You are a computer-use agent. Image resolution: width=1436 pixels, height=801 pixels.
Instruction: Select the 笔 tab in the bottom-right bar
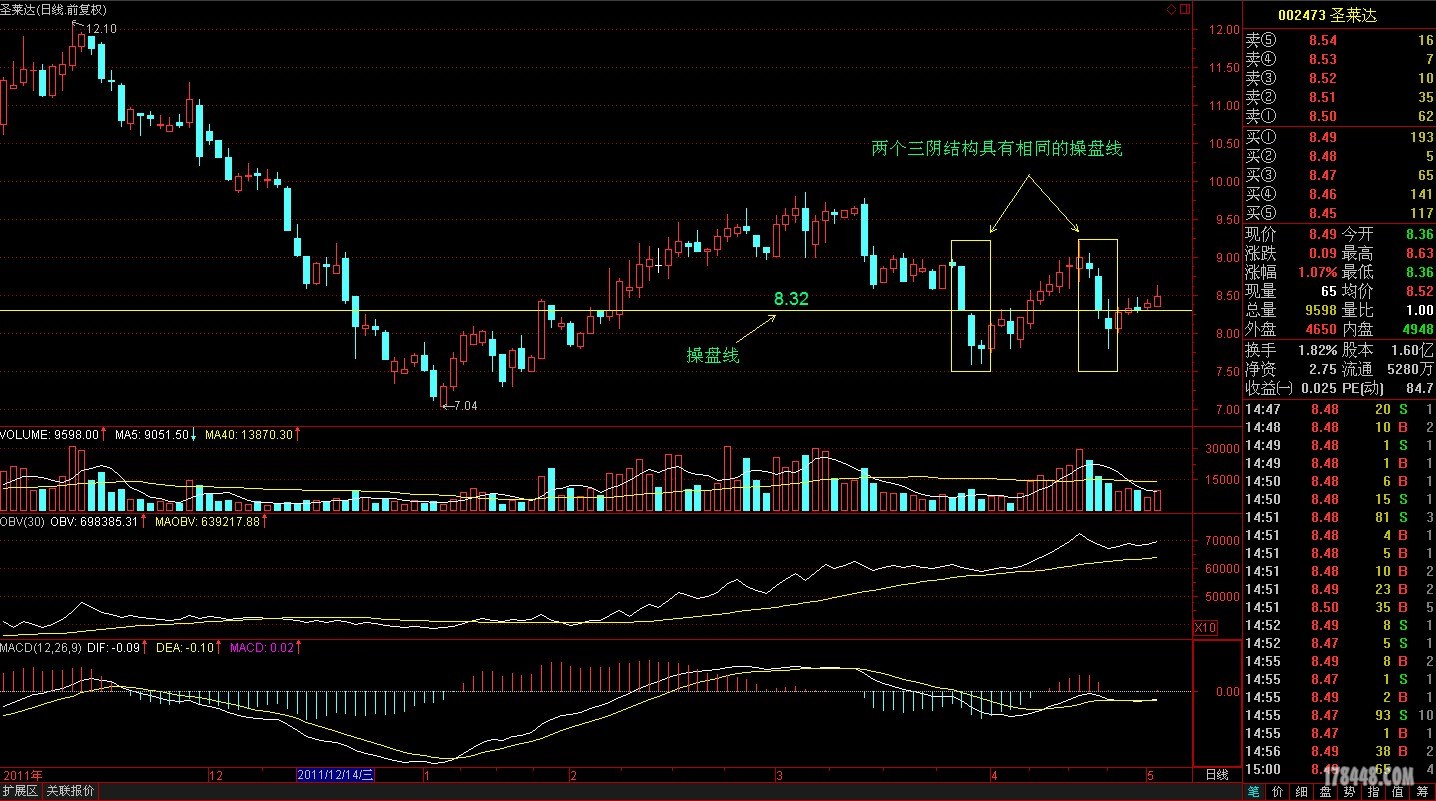point(1253,792)
